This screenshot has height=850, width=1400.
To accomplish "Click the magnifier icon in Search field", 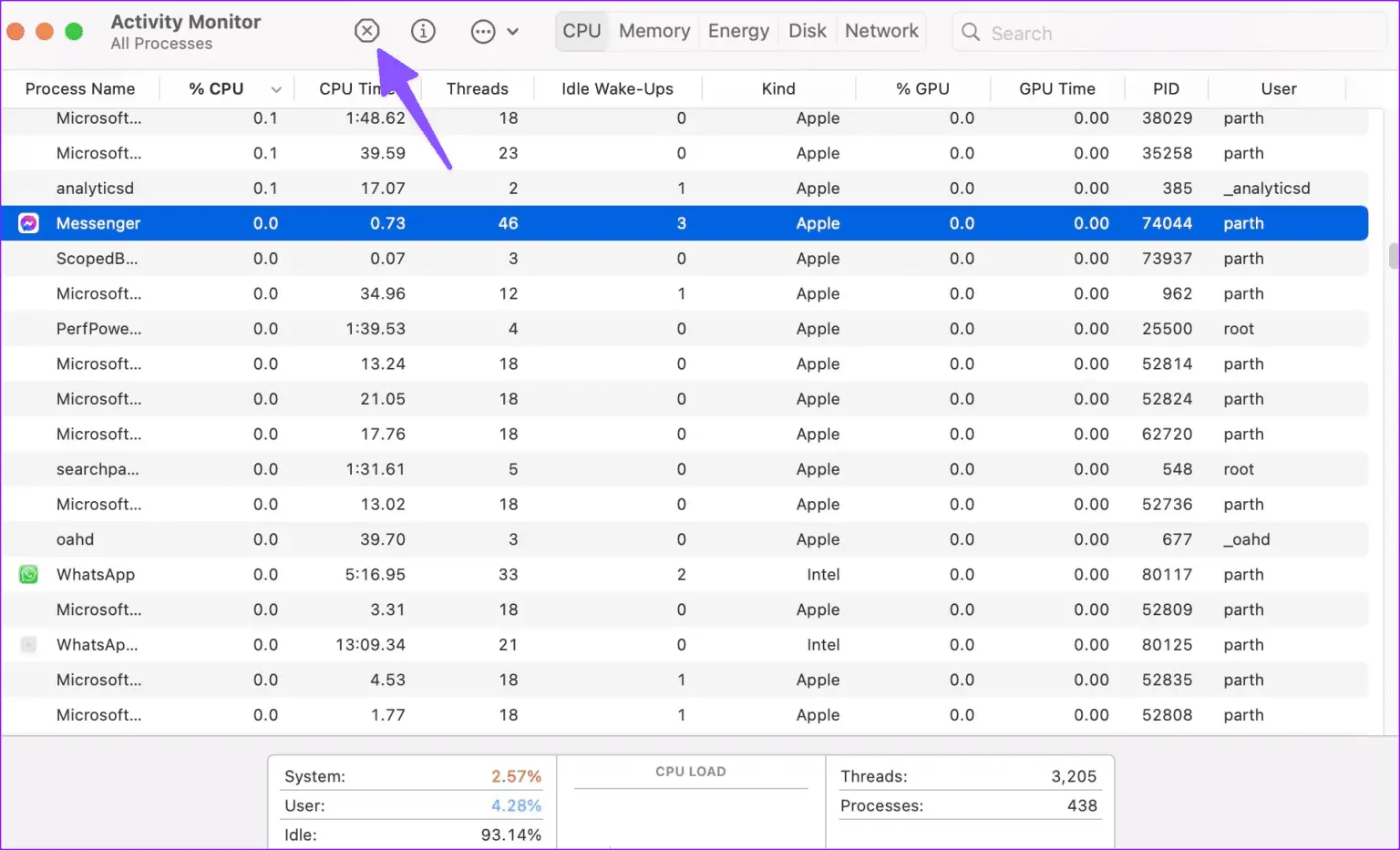I will pos(972,33).
